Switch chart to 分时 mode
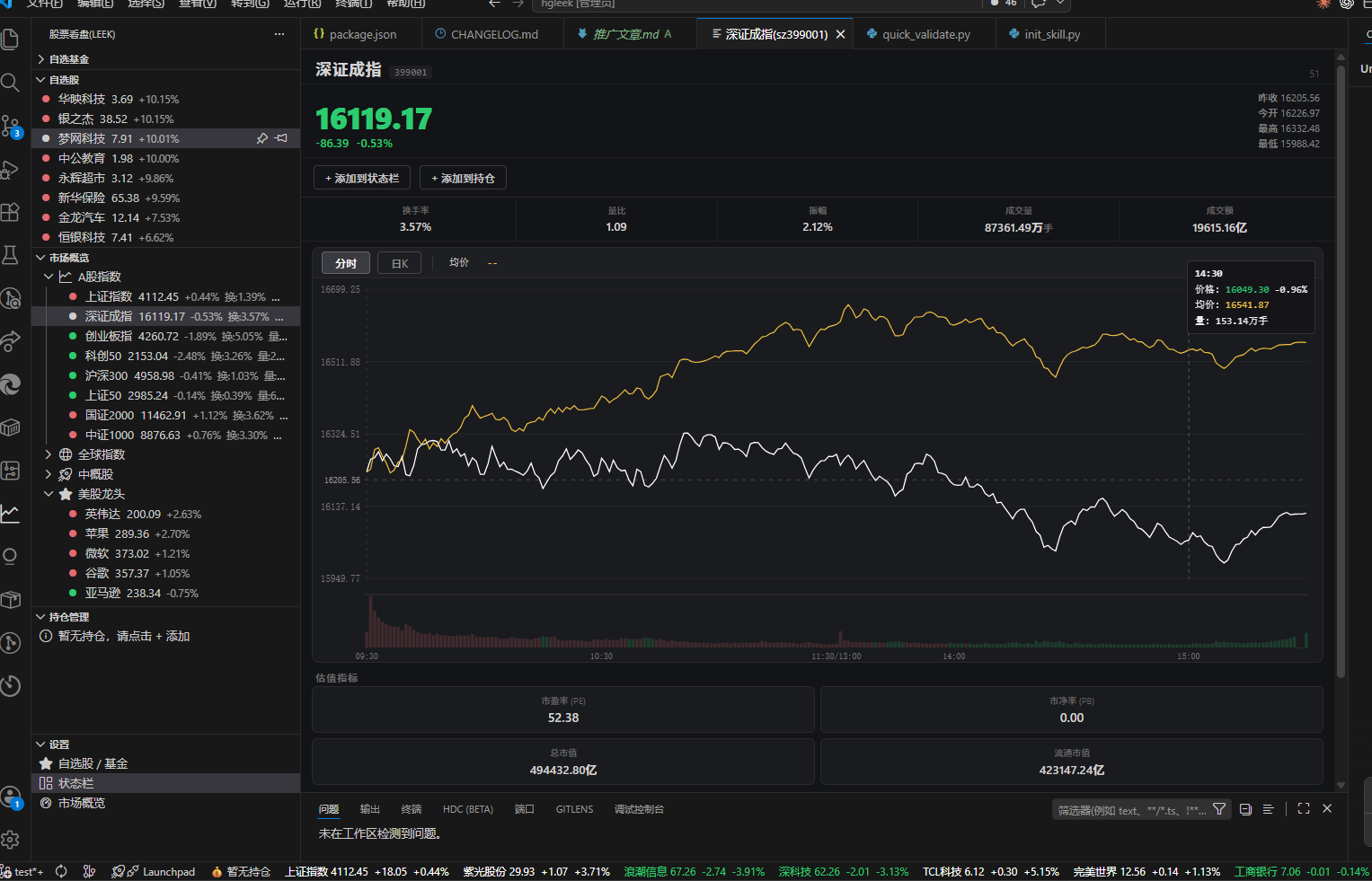This screenshot has width=1372, height=881. (346, 263)
